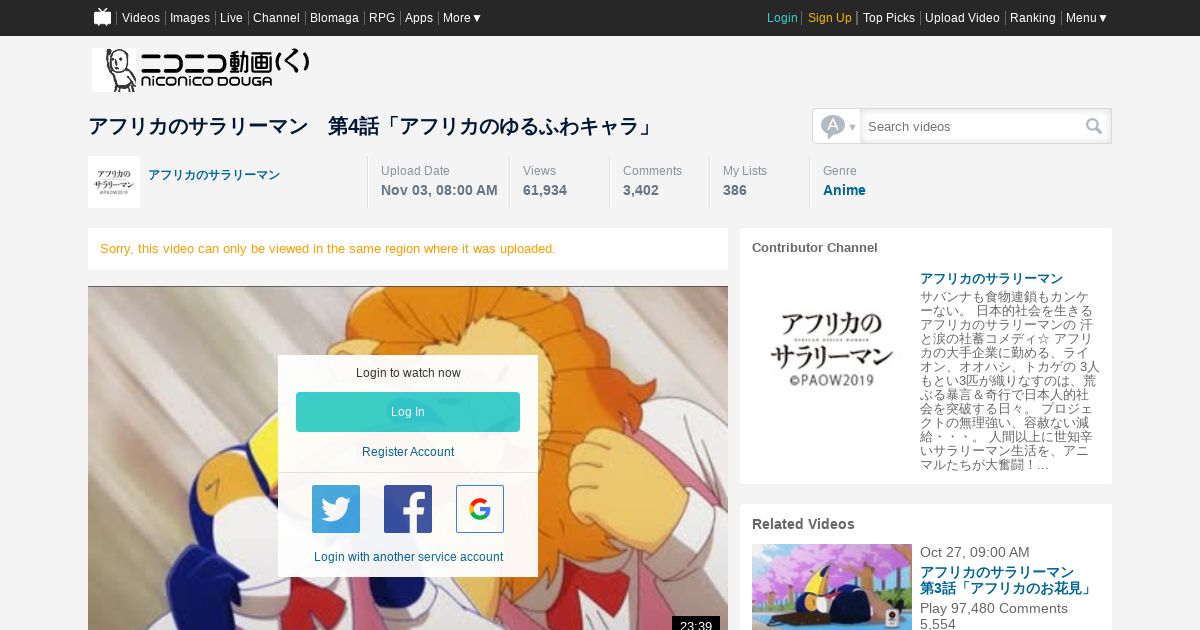Expand the More dropdown in top bar
This screenshot has width=1200, height=630.
point(462,18)
